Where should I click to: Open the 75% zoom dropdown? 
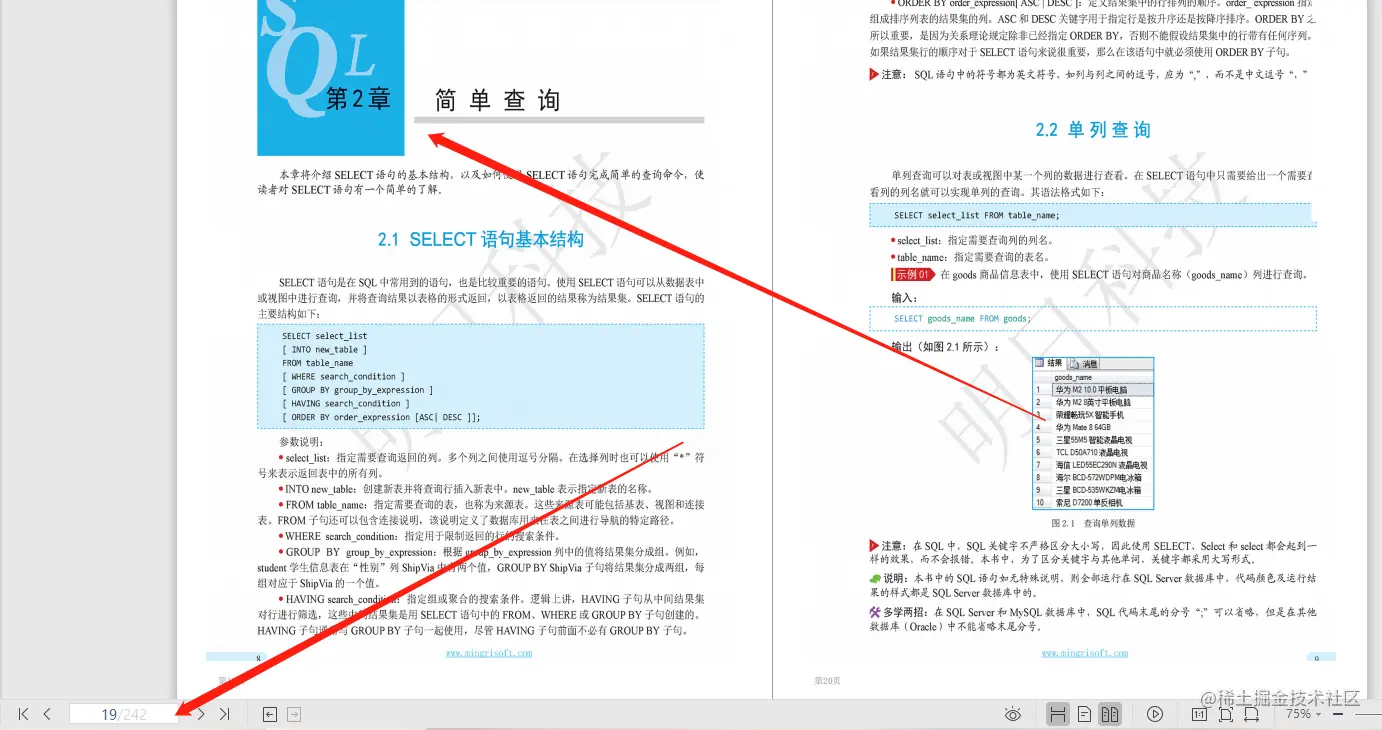coord(1306,714)
